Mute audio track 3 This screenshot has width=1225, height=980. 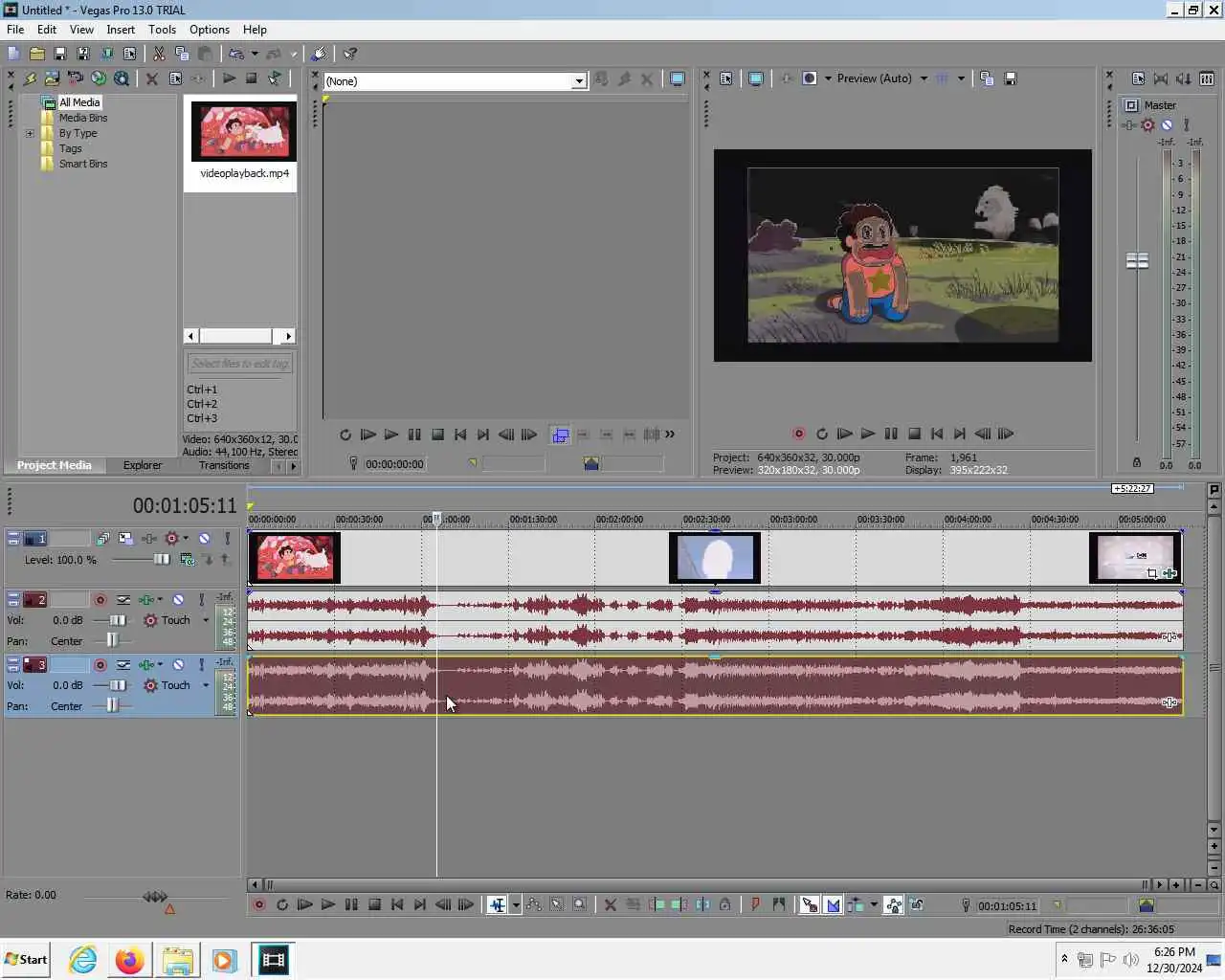click(178, 665)
